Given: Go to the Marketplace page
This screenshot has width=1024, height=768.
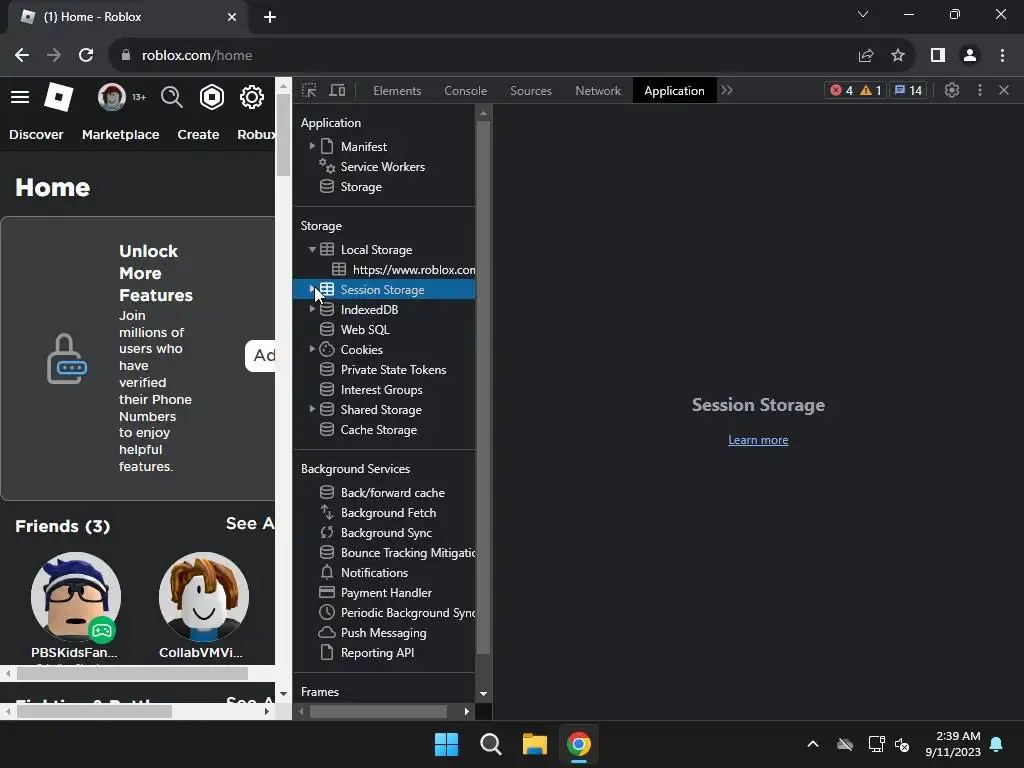Looking at the screenshot, I should (x=120, y=135).
